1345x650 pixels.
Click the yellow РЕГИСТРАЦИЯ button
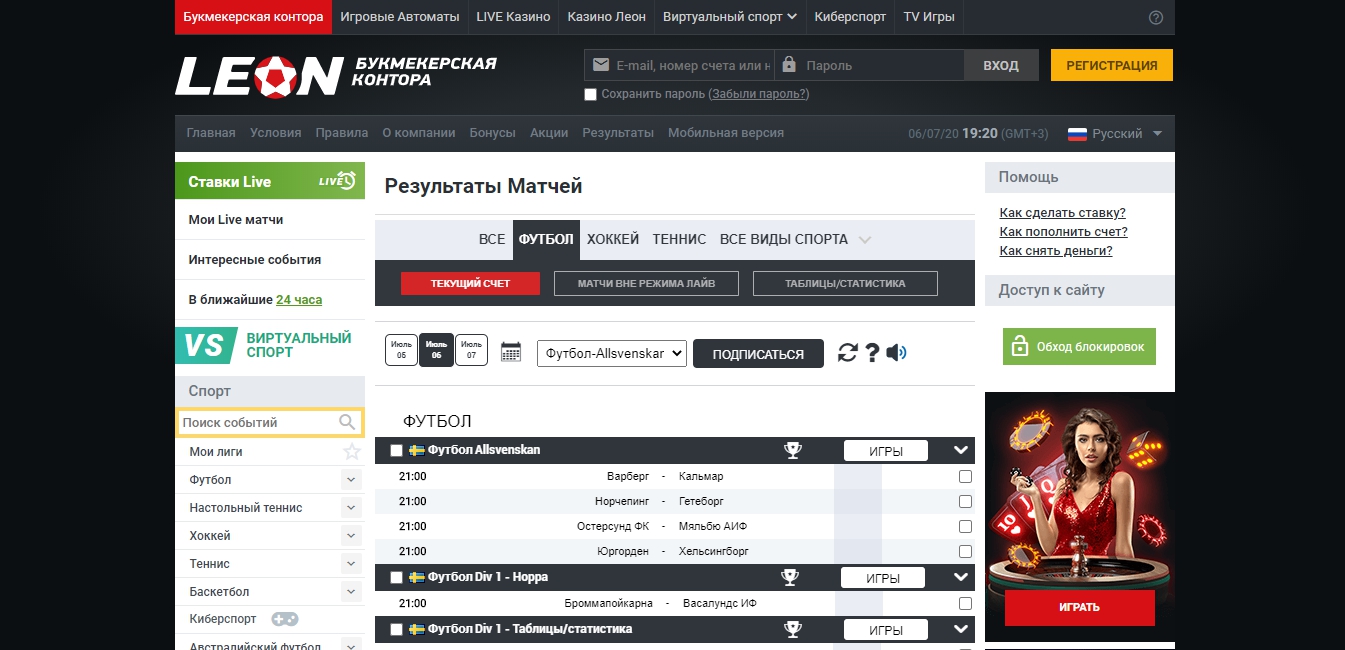click(1112, 65)
